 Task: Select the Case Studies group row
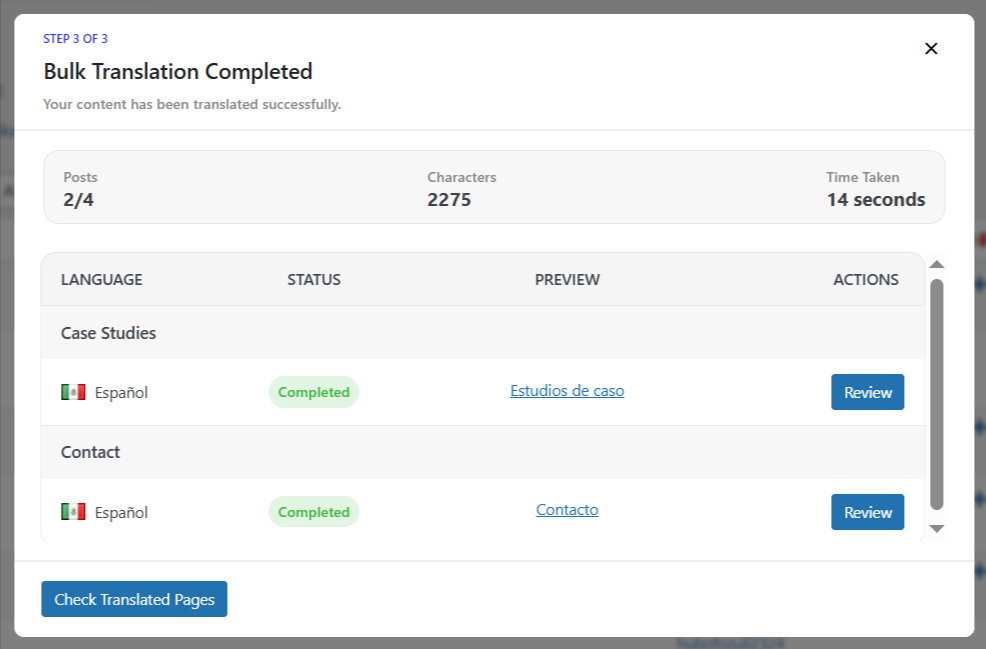108,333
